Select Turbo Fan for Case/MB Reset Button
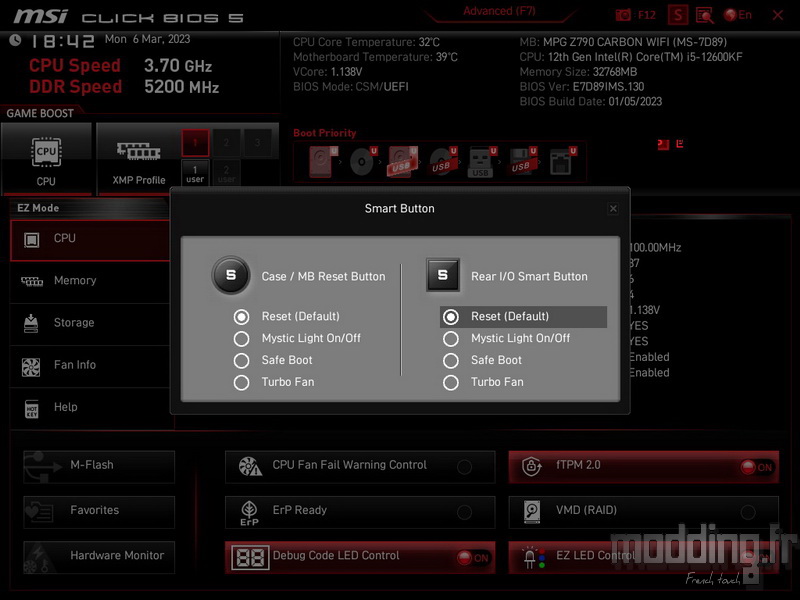800x600 pixels. 241,383
